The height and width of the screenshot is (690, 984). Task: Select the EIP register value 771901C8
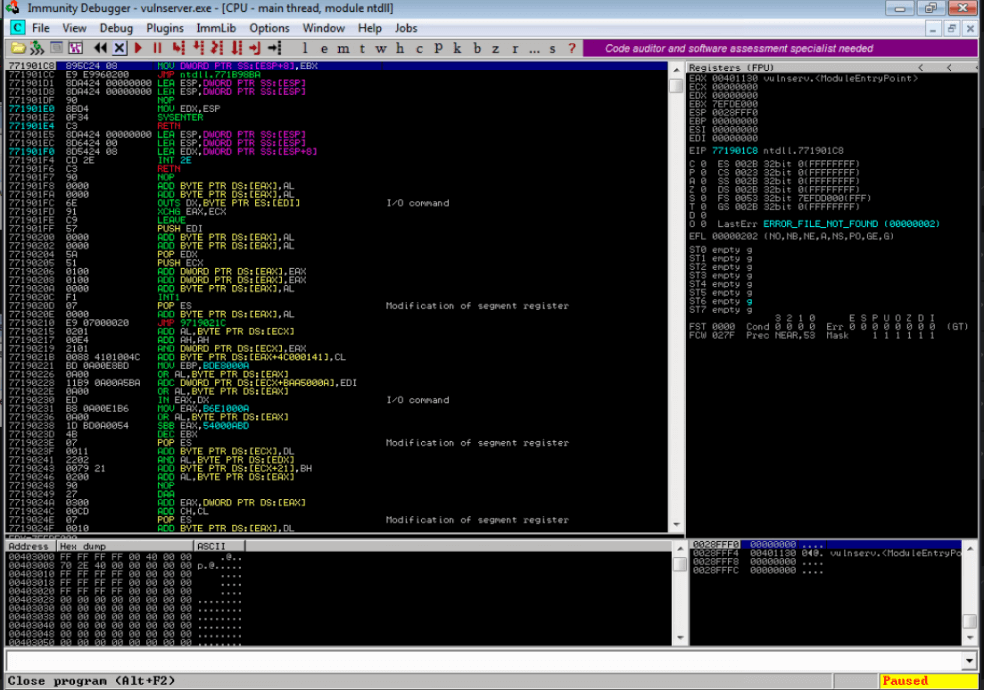point(734,151)
